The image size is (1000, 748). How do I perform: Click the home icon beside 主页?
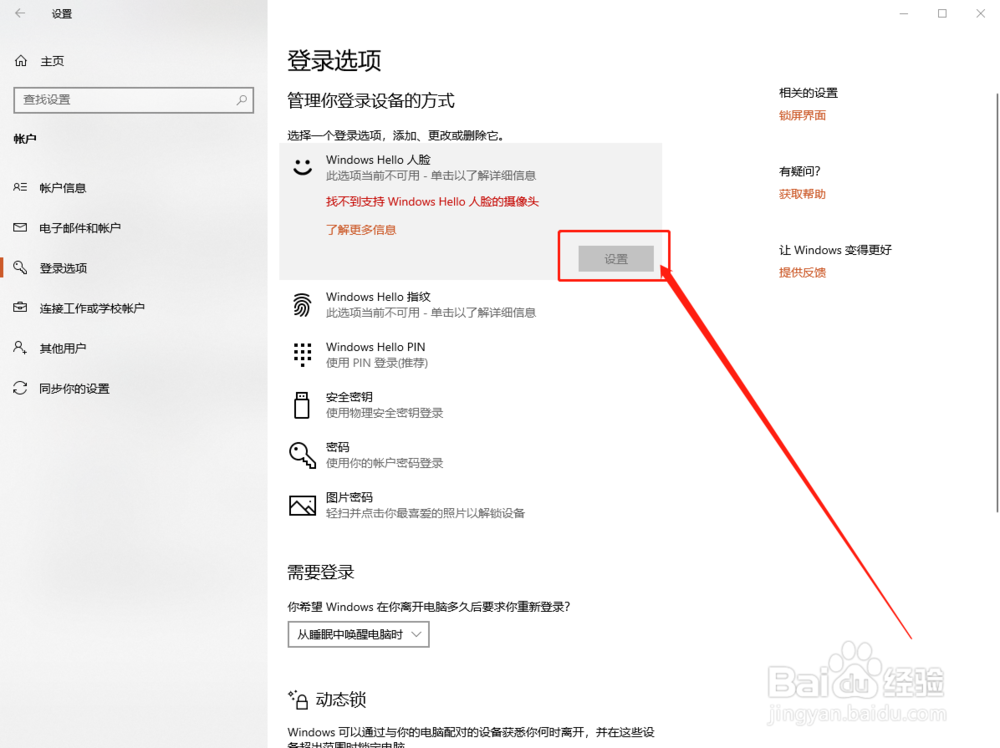coord(21,61)
